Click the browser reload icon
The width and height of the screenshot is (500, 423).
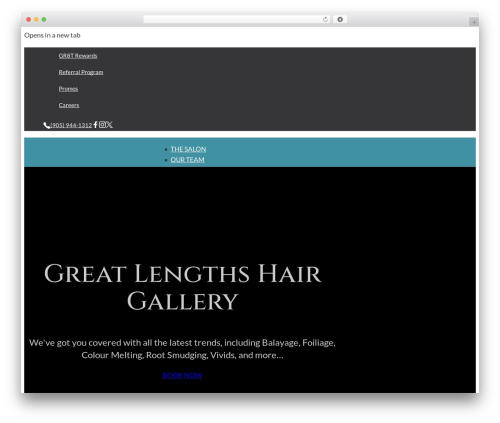pyautogui.click(x=325, y=19)
